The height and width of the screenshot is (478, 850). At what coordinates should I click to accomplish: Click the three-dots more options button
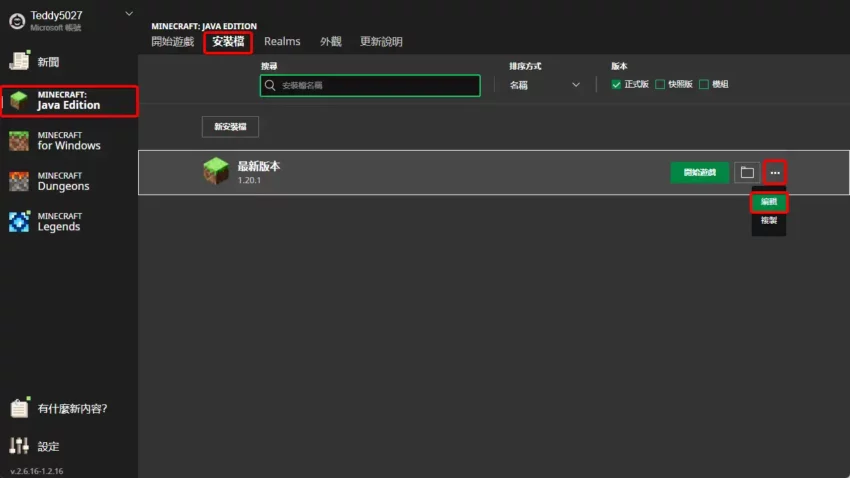point(775,172)
